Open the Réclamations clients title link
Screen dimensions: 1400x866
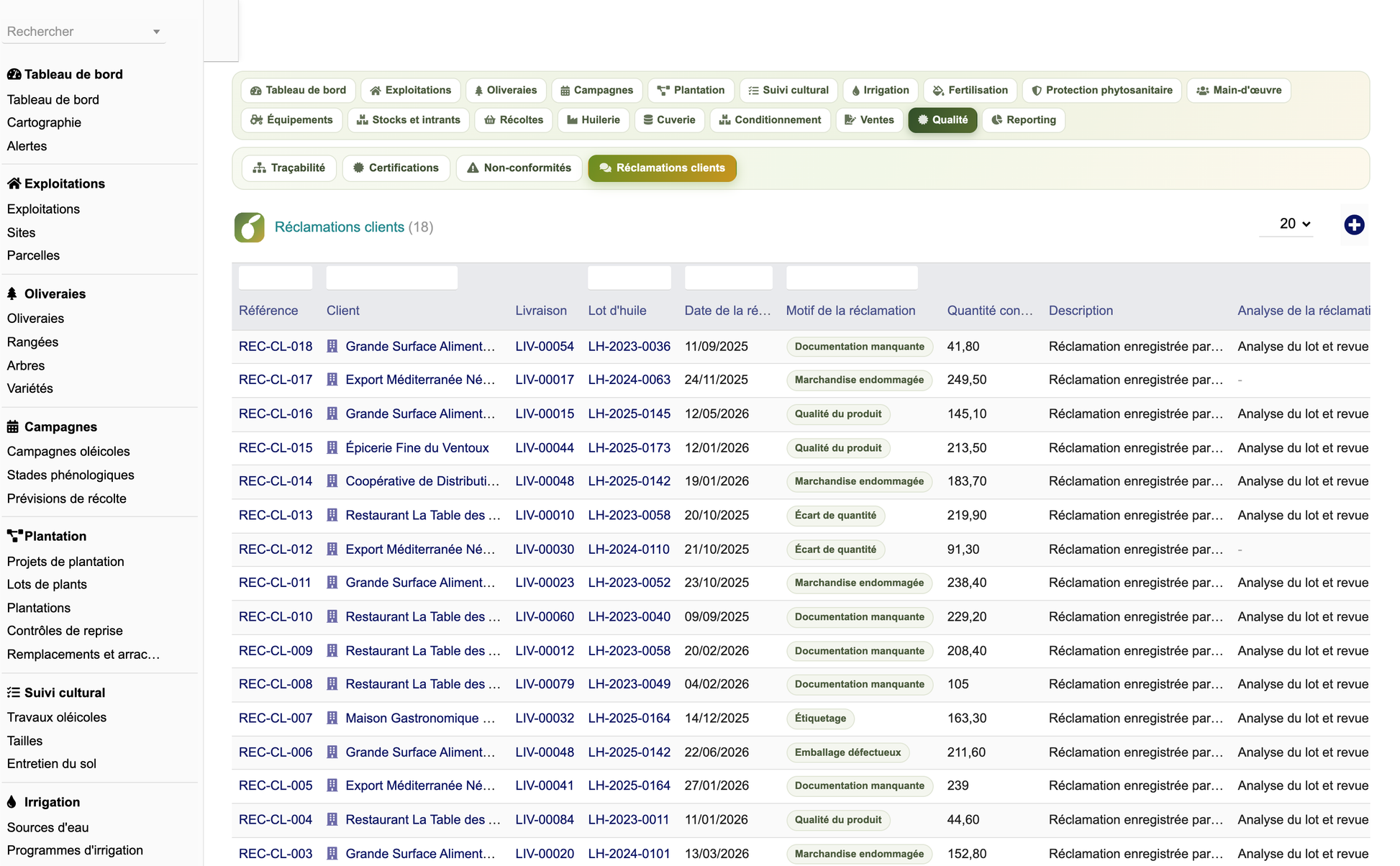[340, 227]
